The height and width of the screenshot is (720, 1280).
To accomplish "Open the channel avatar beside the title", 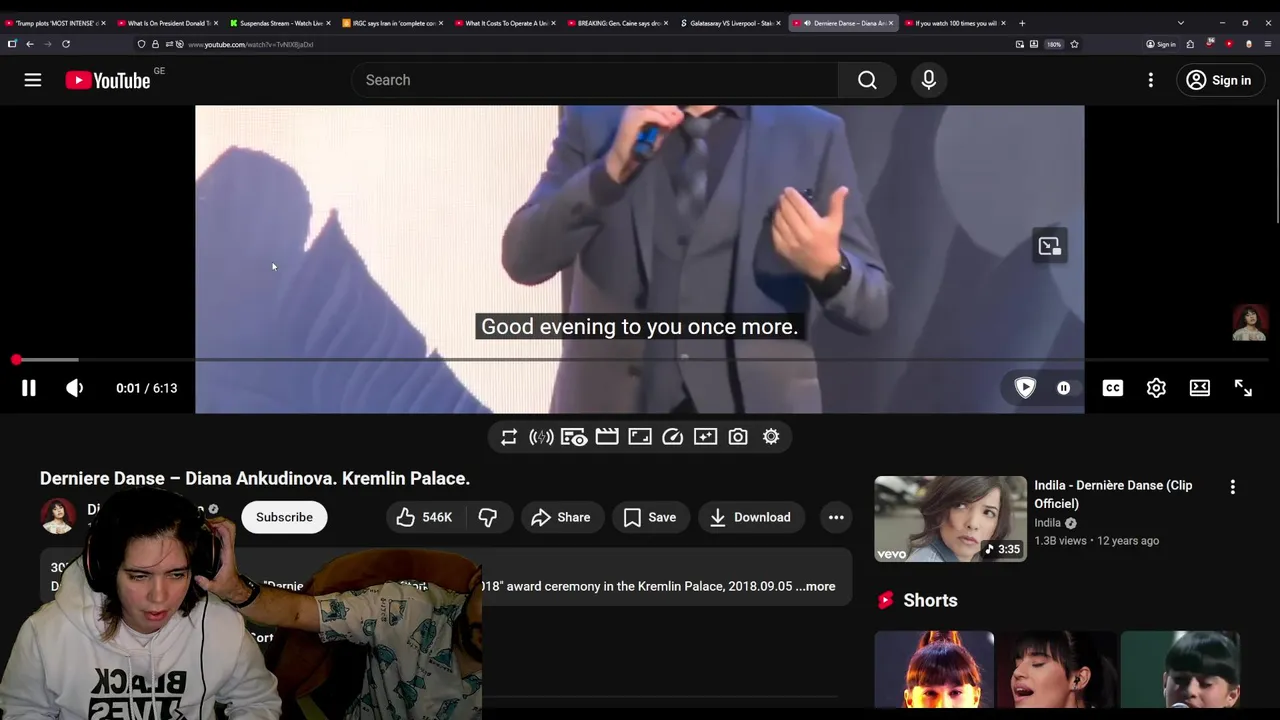I will 58,516.
